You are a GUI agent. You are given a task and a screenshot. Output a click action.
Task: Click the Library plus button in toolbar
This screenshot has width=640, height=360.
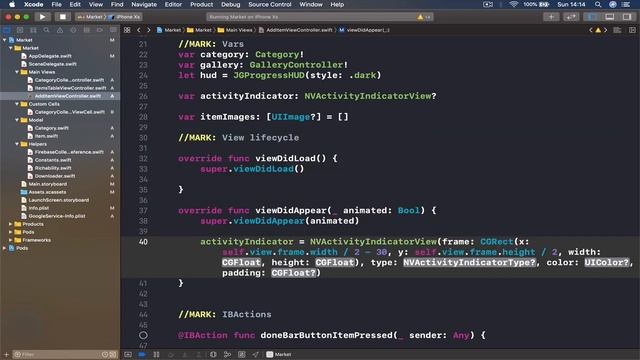click(x=551, y=17)
